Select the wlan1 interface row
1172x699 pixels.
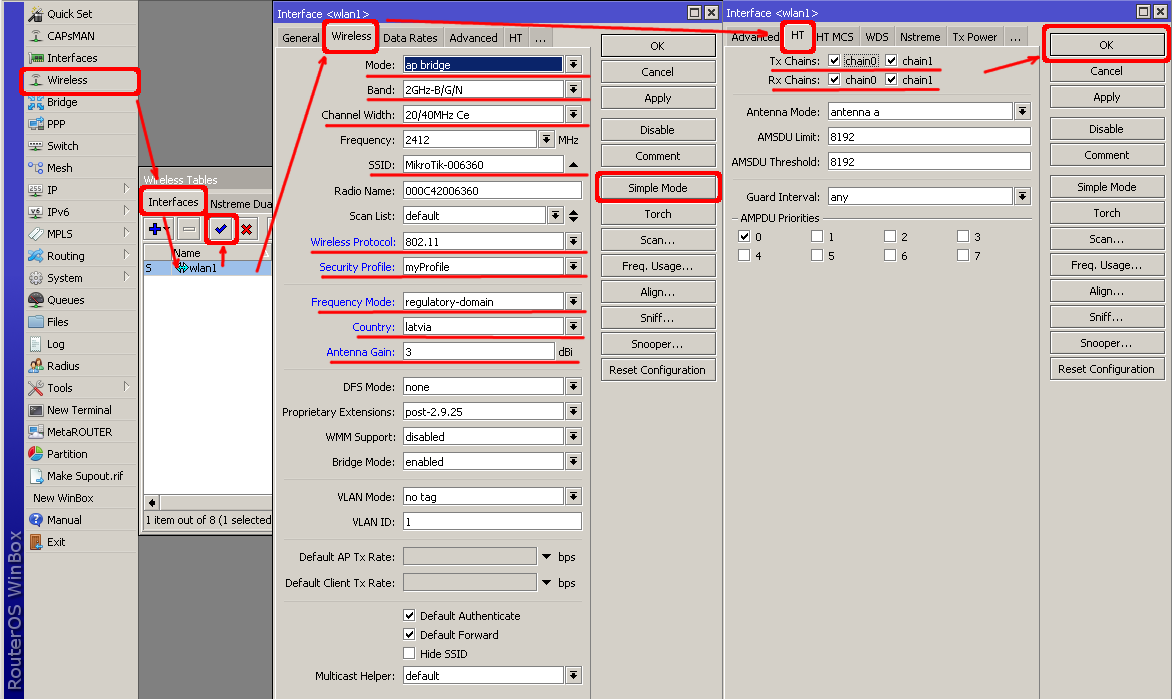pyautogui.click(x=203, y=268)
